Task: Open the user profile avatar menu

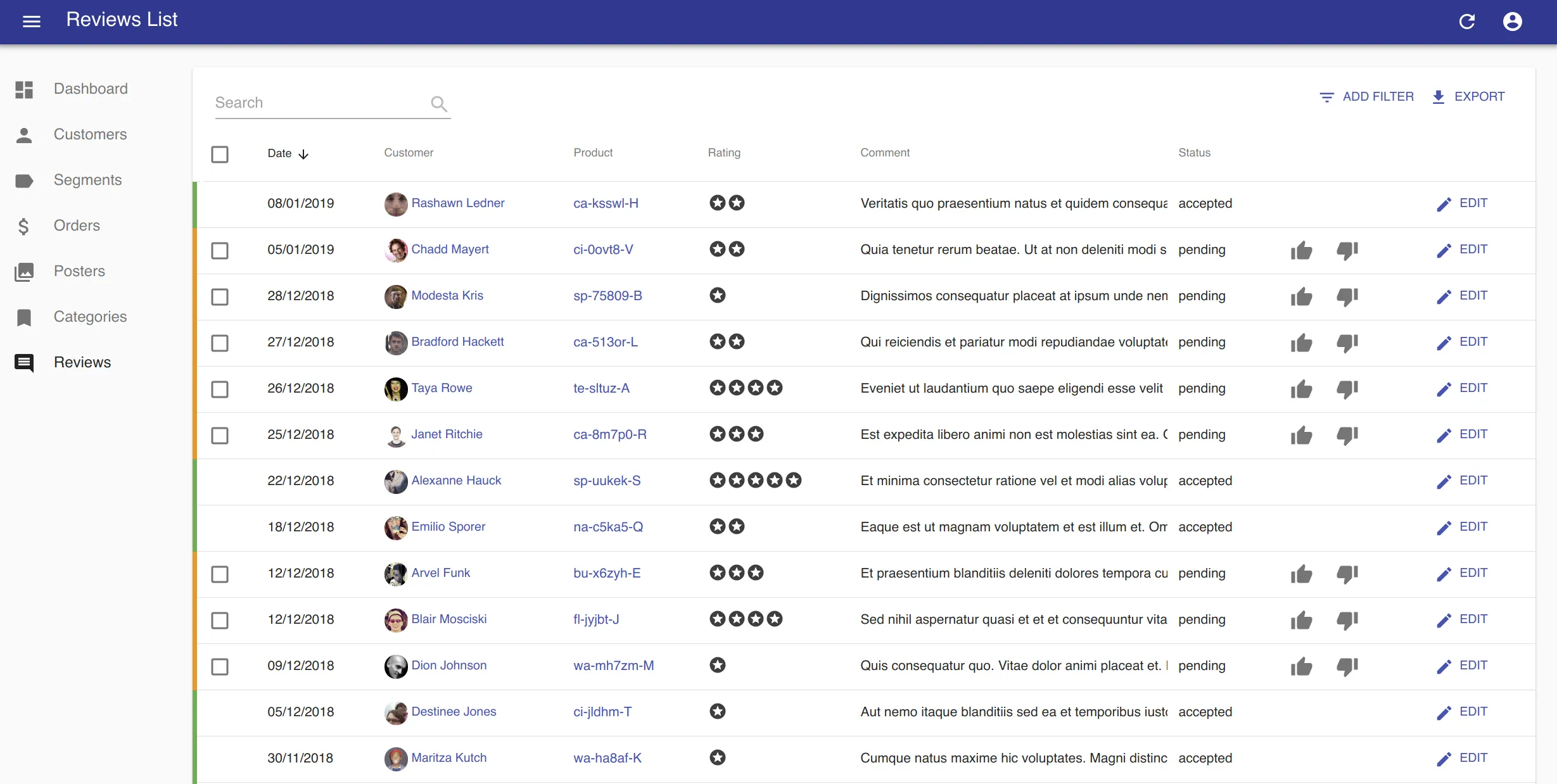Action: (1513, 21)
